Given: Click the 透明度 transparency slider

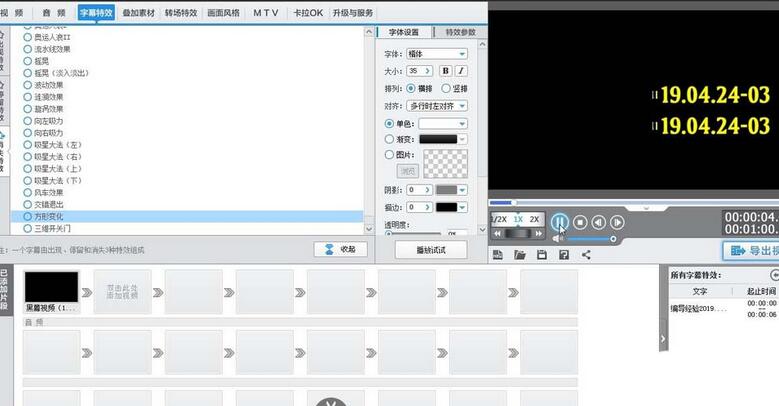Looking at the screenshot, I should (414, 234).
